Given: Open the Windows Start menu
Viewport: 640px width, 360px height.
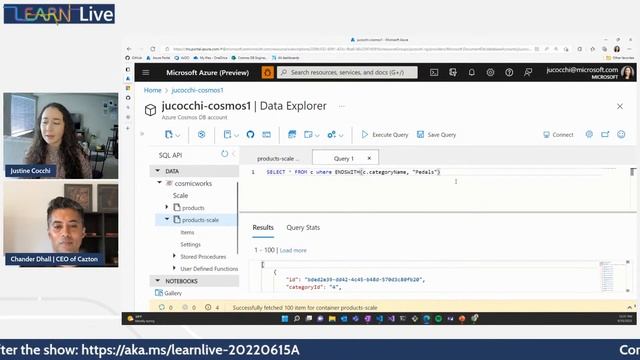Looking at the screenshot, I should click(284, 319).
